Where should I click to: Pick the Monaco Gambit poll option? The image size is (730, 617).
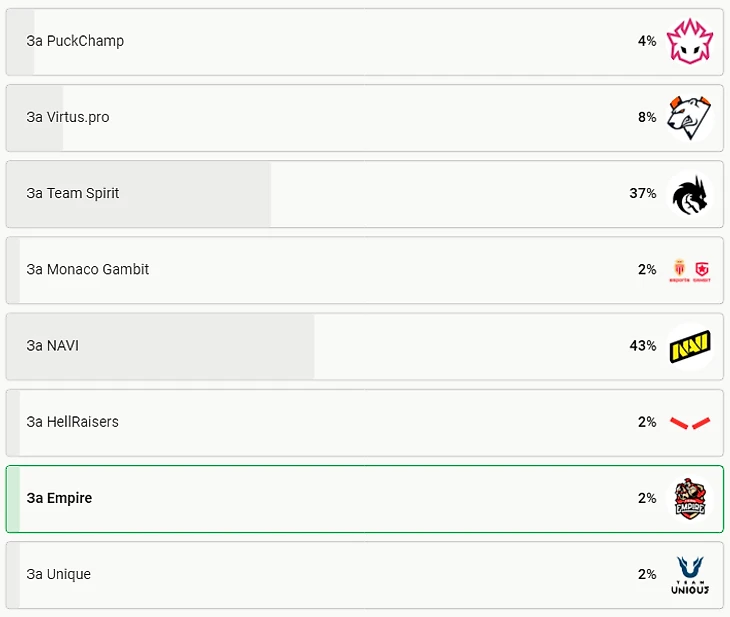click(x=365, y=270)
